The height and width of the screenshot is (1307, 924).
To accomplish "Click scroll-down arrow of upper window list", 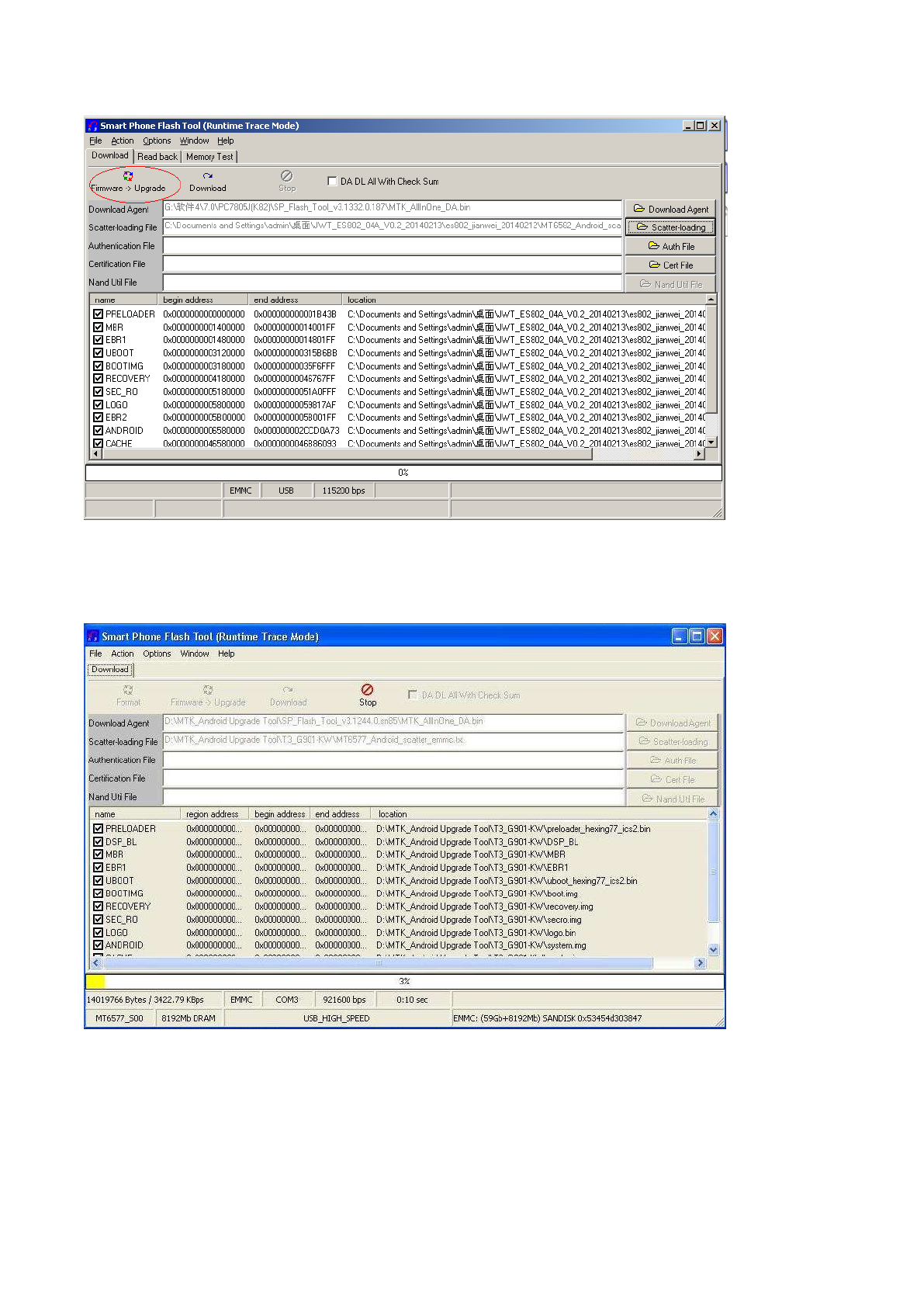I will point(711,442).
